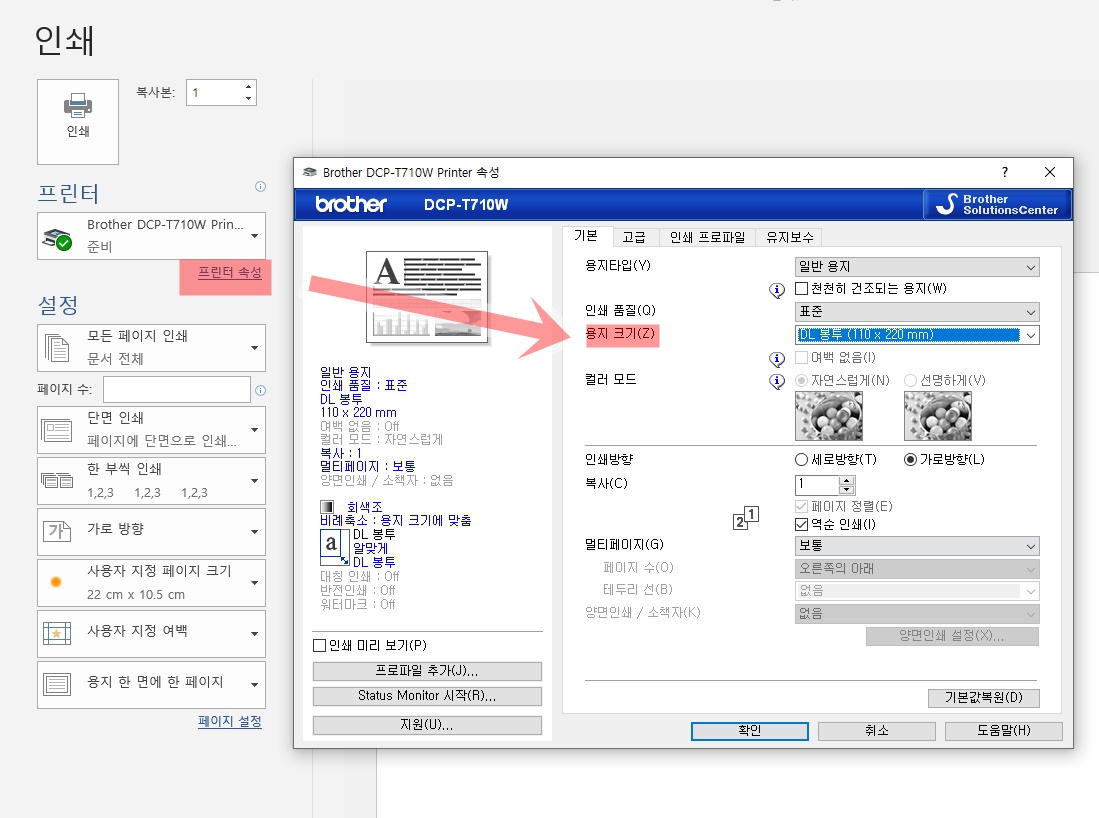Switch to the 인쇄 프로파일 tab
Screen dimensions: 1099x818
pyautogui.click(x=707, y=238)
